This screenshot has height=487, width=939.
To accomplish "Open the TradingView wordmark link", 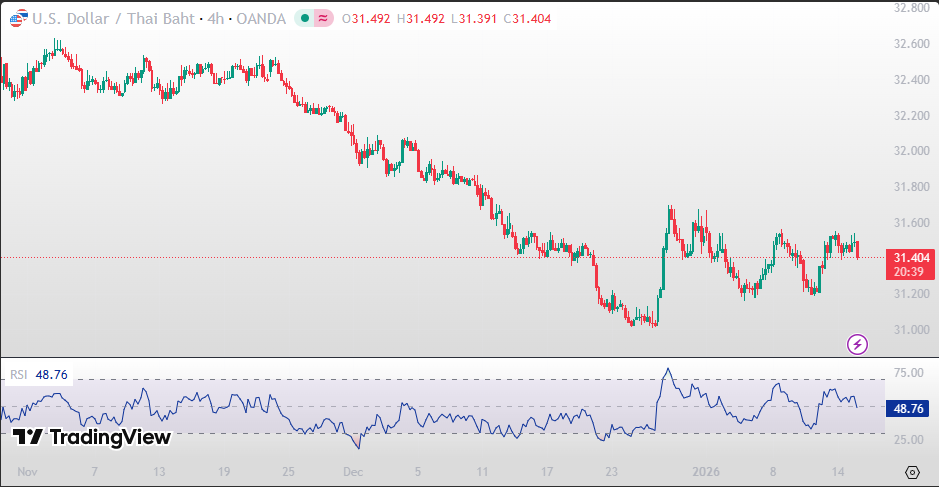I will click(x=110, y=437).
